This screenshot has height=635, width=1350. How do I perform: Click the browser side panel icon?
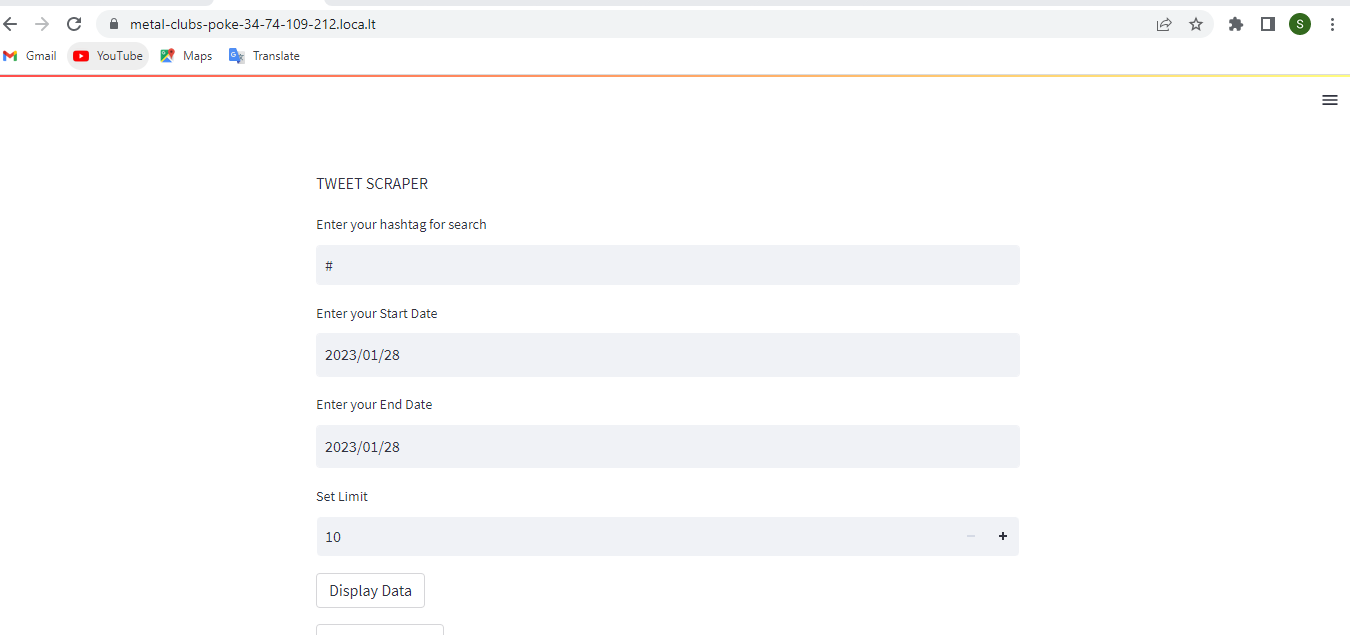(x=1268, y=23)
